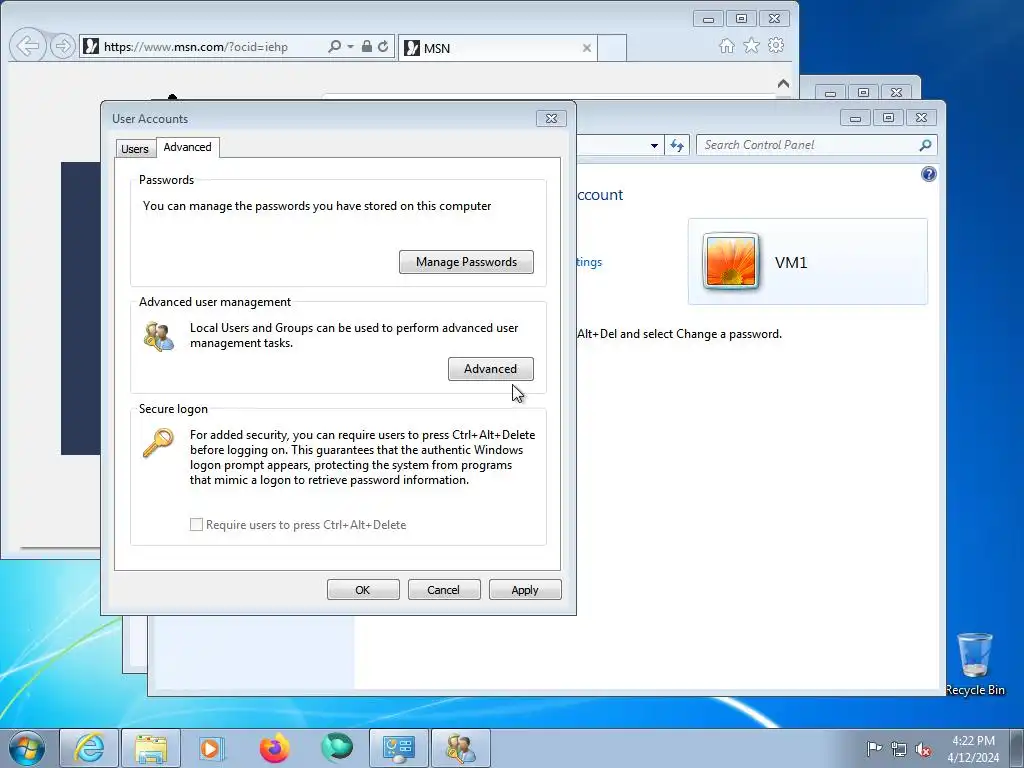
Task: Click the Secure logon key icon
Action: [x=158, y=443]
